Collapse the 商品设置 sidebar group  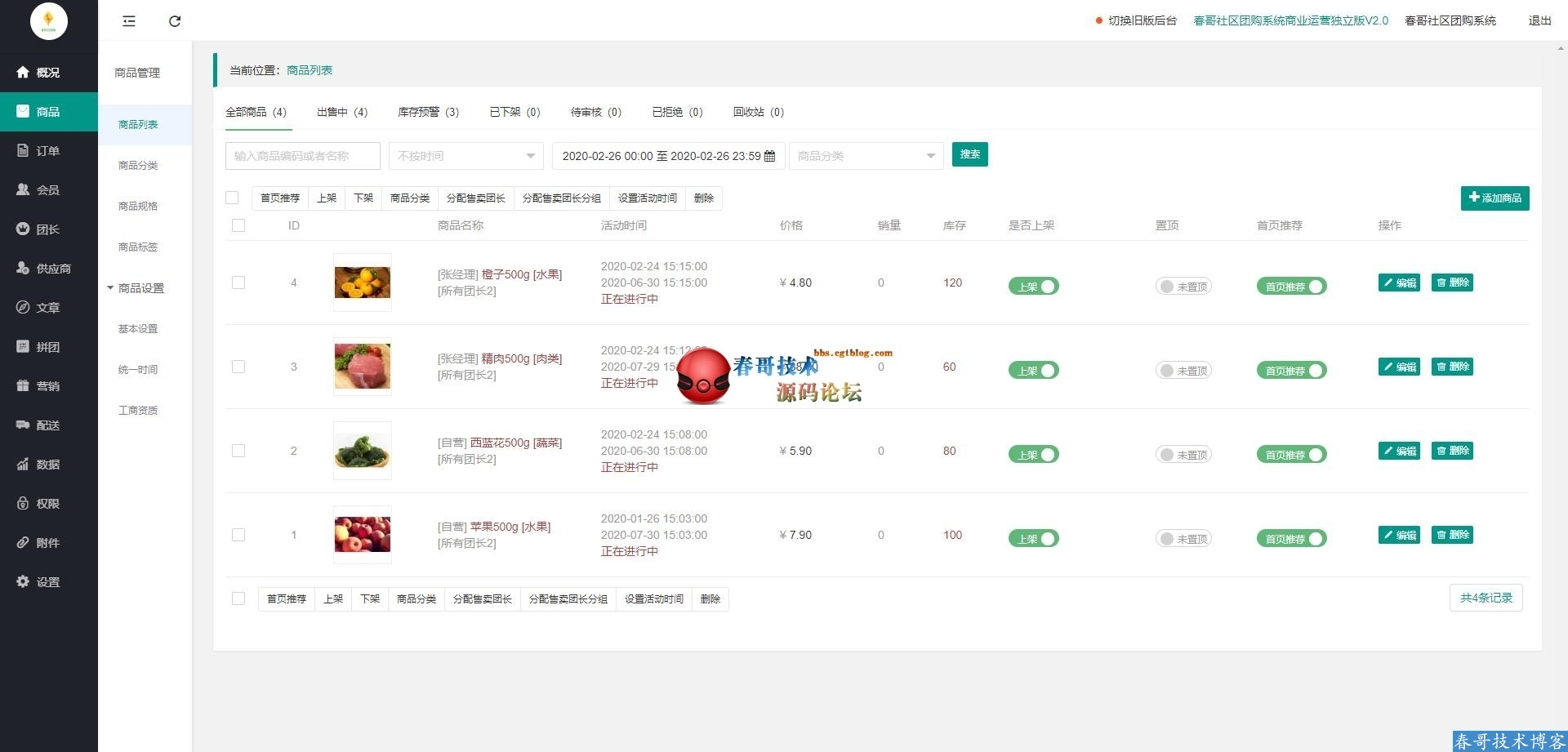[136, 288]
